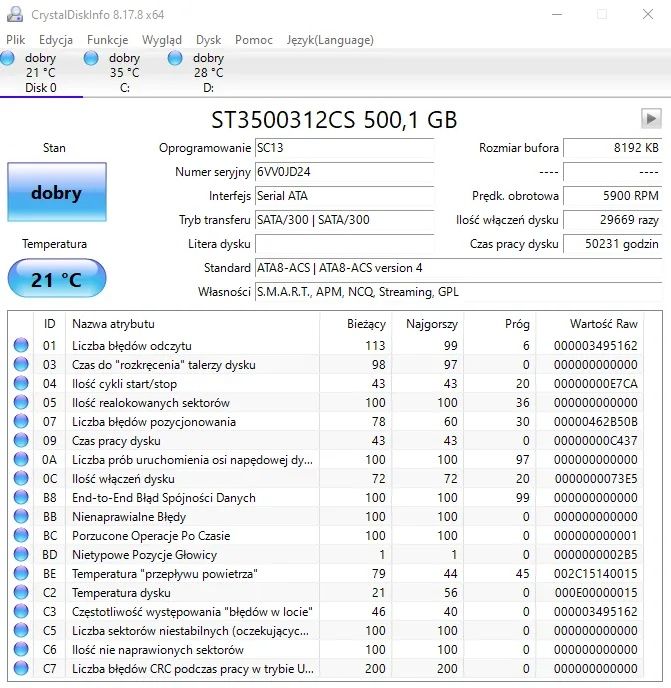Click the status orb for attribute BB
671x688 pixels.
click(x=21, y=516)
